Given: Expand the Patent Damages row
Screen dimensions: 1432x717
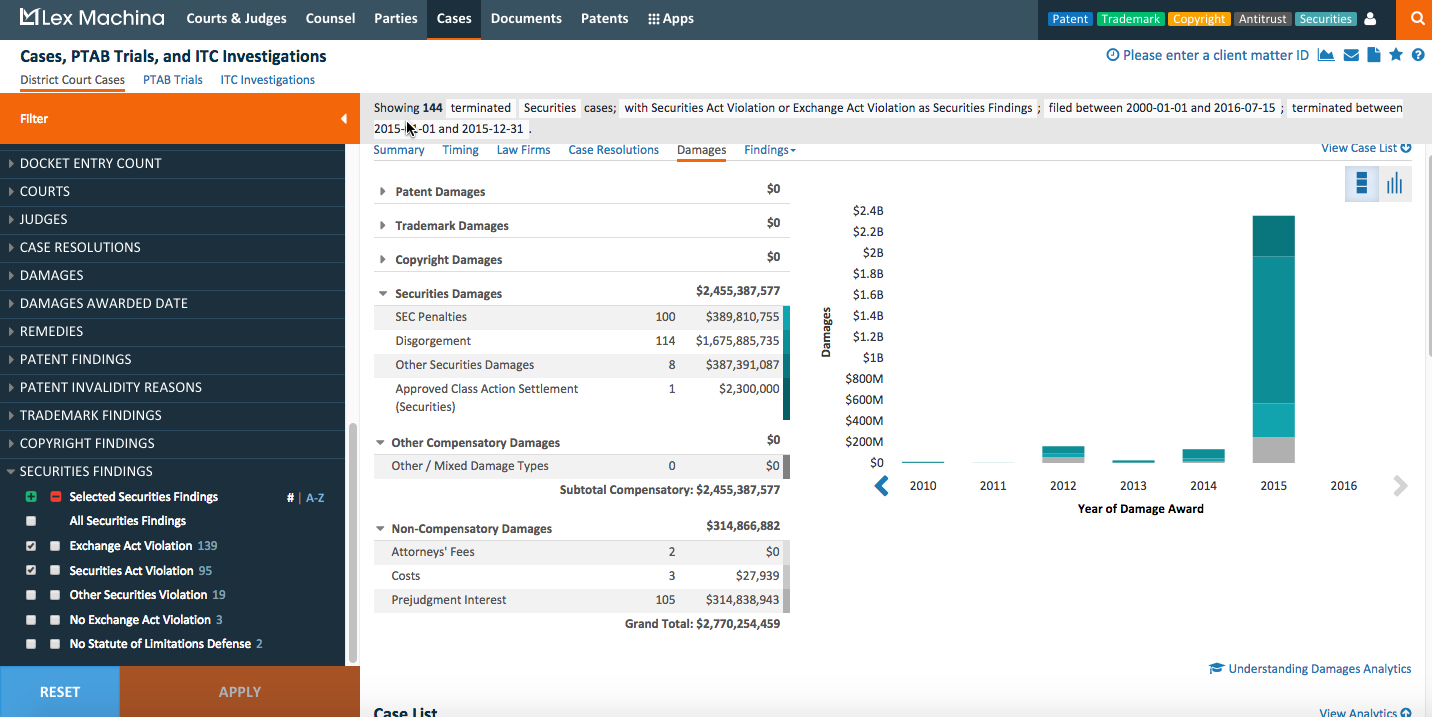Looking at the screenshot, I should [383, 191].
